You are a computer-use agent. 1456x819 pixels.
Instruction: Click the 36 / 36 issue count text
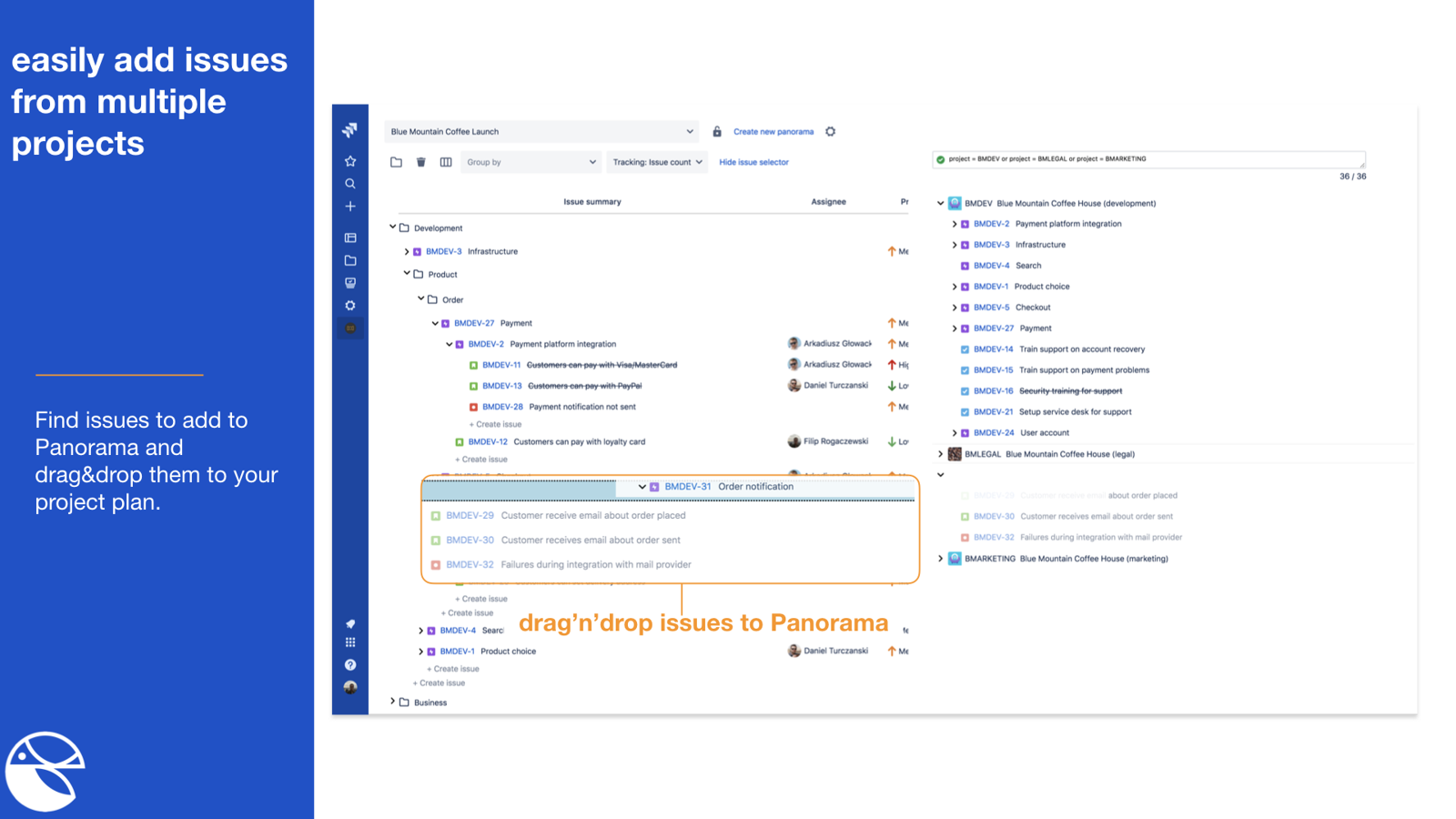[x=1352, y=177]
